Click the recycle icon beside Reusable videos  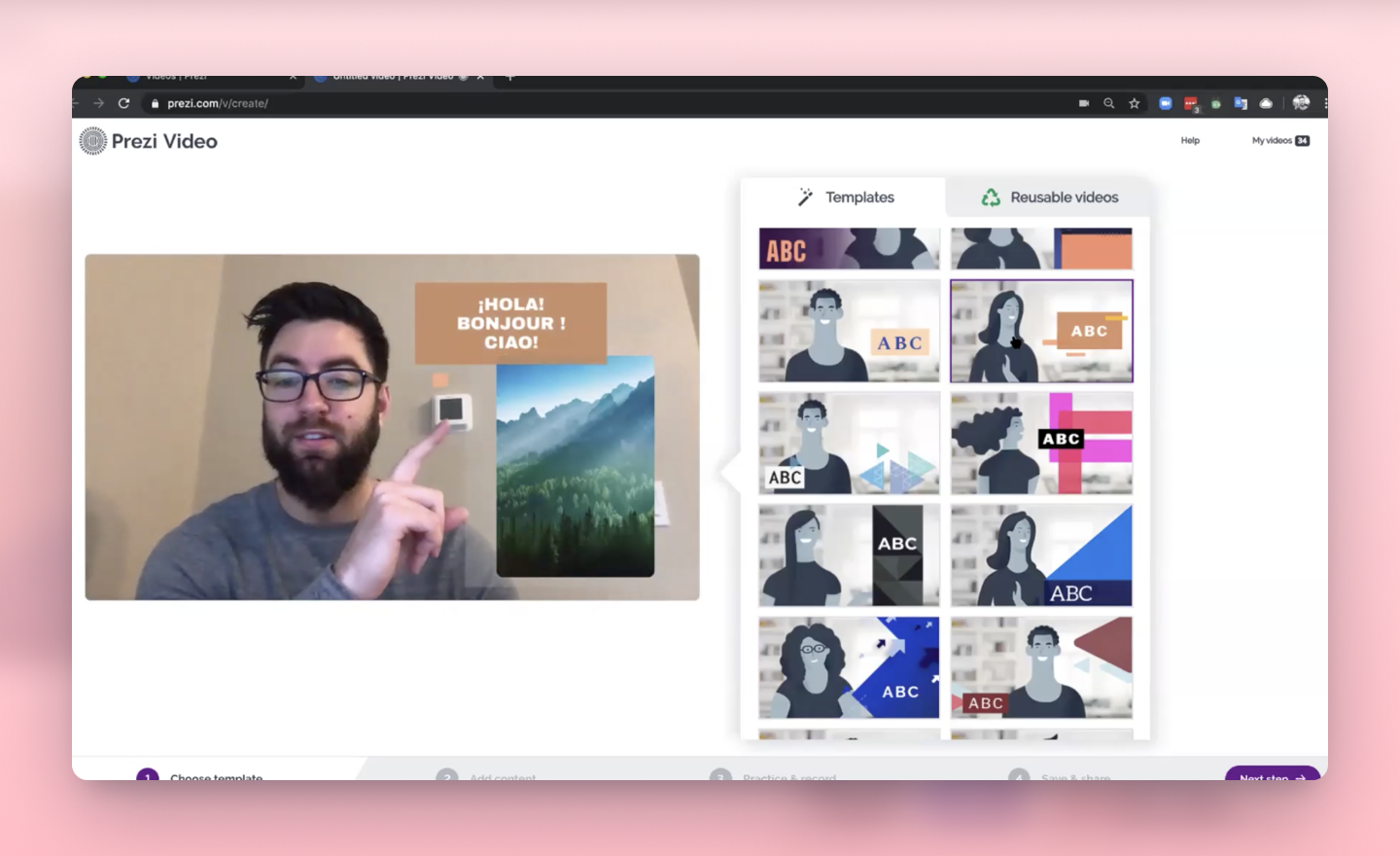(991, 196)
